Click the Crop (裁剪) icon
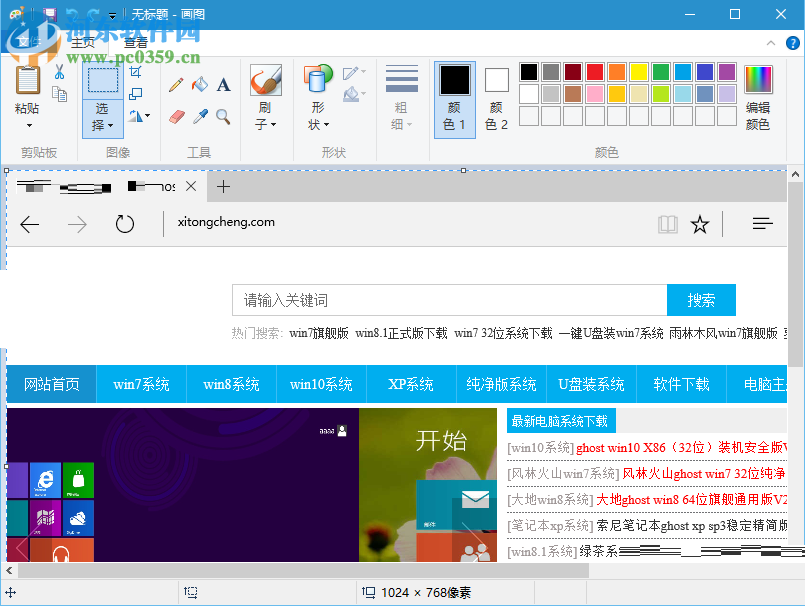Screen dimensions: 805x606 [135, 73]
